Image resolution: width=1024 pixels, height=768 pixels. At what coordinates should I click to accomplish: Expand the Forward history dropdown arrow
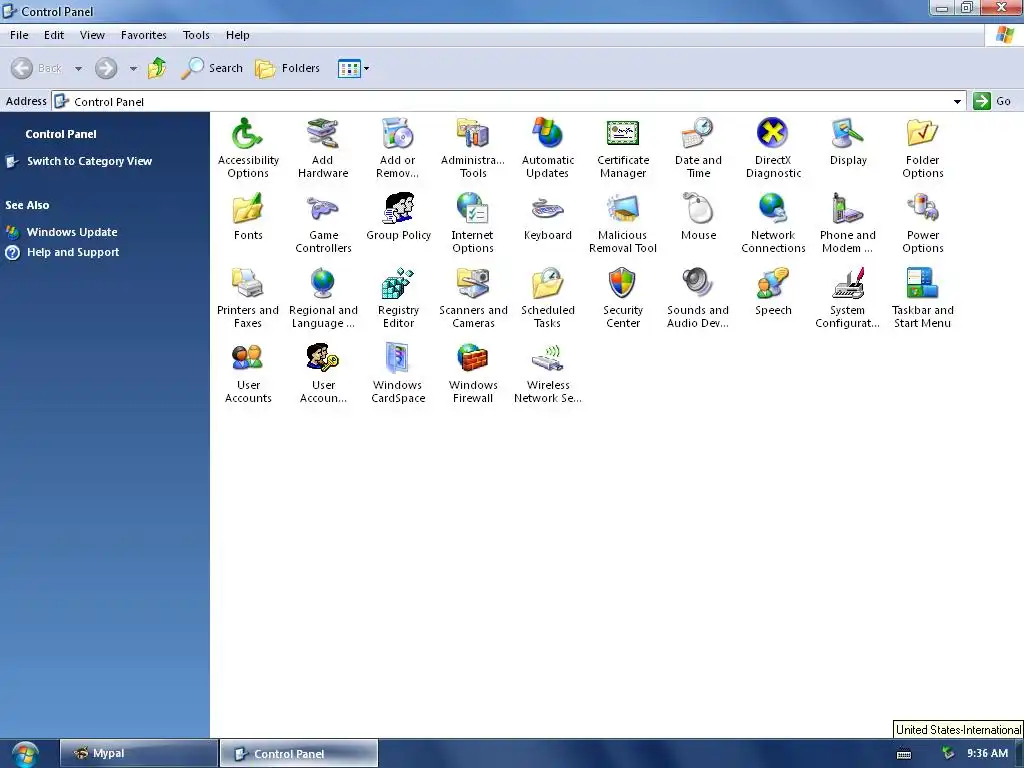coord(133,69)
